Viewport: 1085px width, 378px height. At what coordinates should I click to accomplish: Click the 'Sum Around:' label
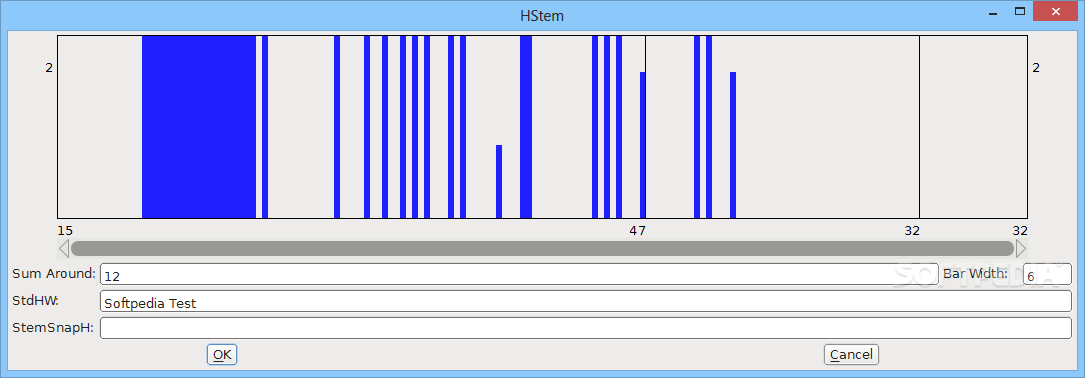tap(54, 273)
